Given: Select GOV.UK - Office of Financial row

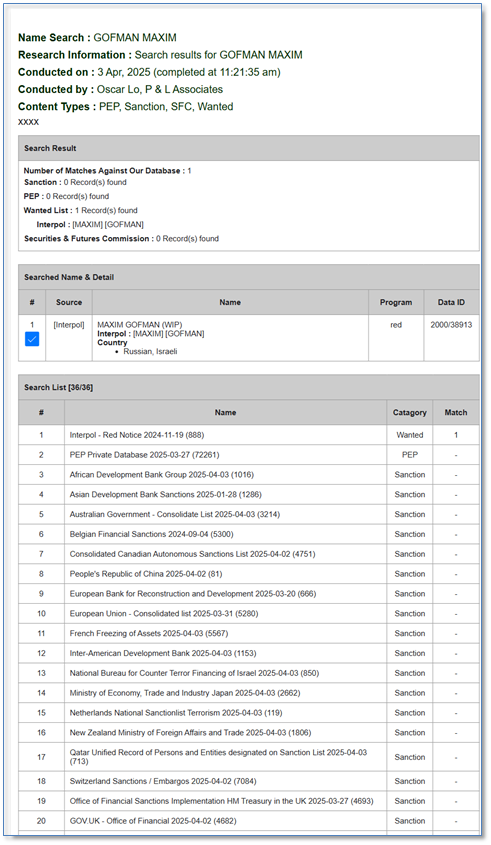Looking at the screenshot, I should [x=248, y=821].
